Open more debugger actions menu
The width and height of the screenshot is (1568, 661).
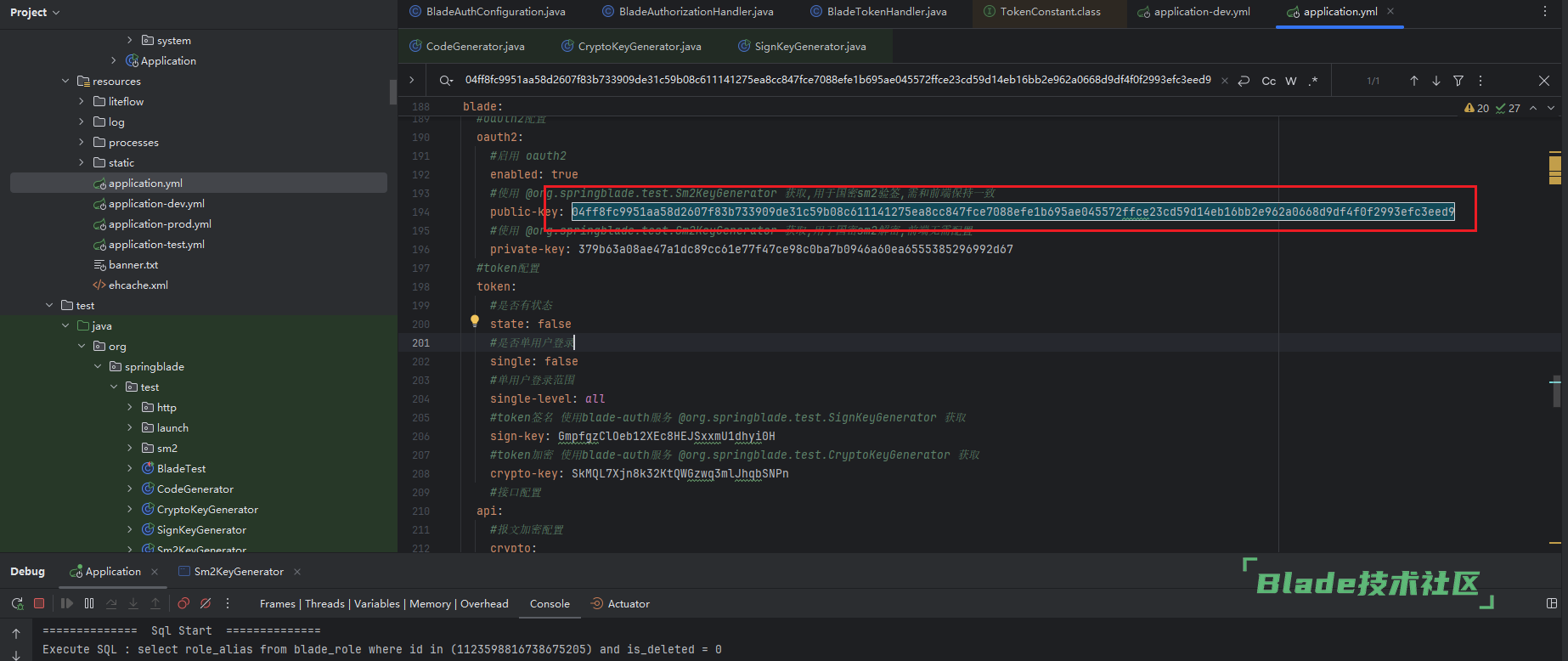point(228,603)
